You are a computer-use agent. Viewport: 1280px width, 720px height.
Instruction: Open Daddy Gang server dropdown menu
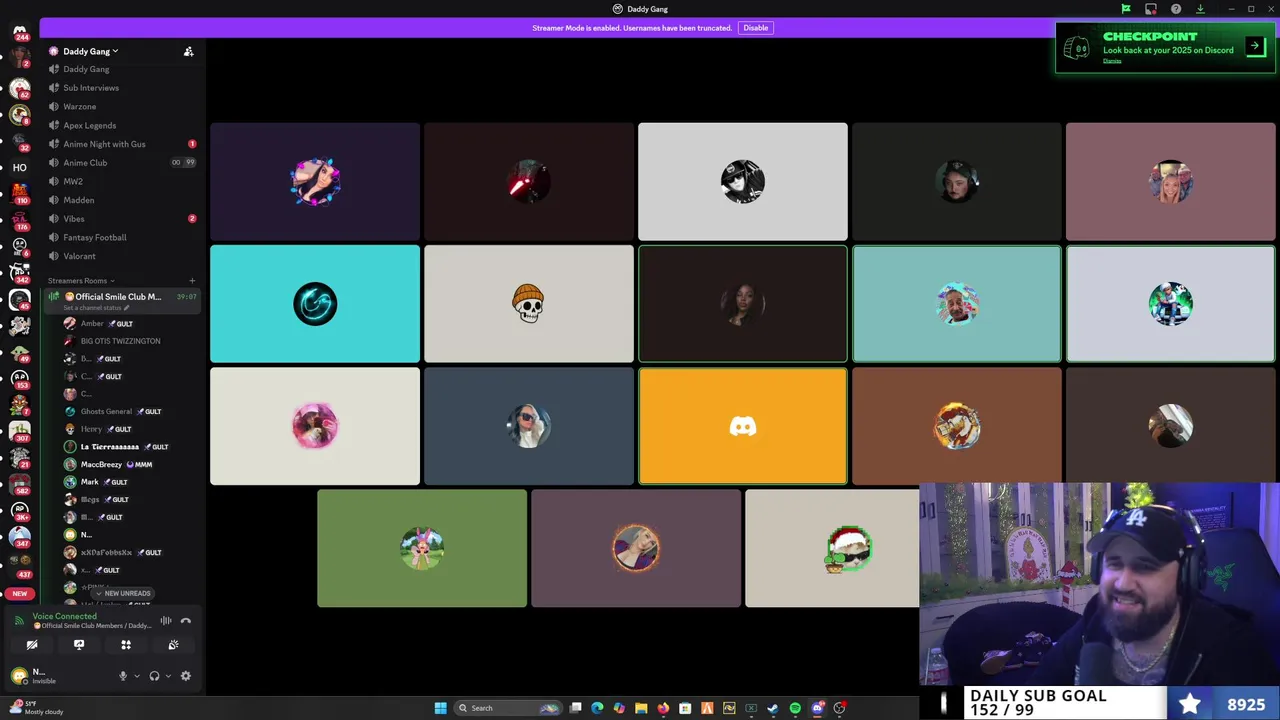[90, 51]
